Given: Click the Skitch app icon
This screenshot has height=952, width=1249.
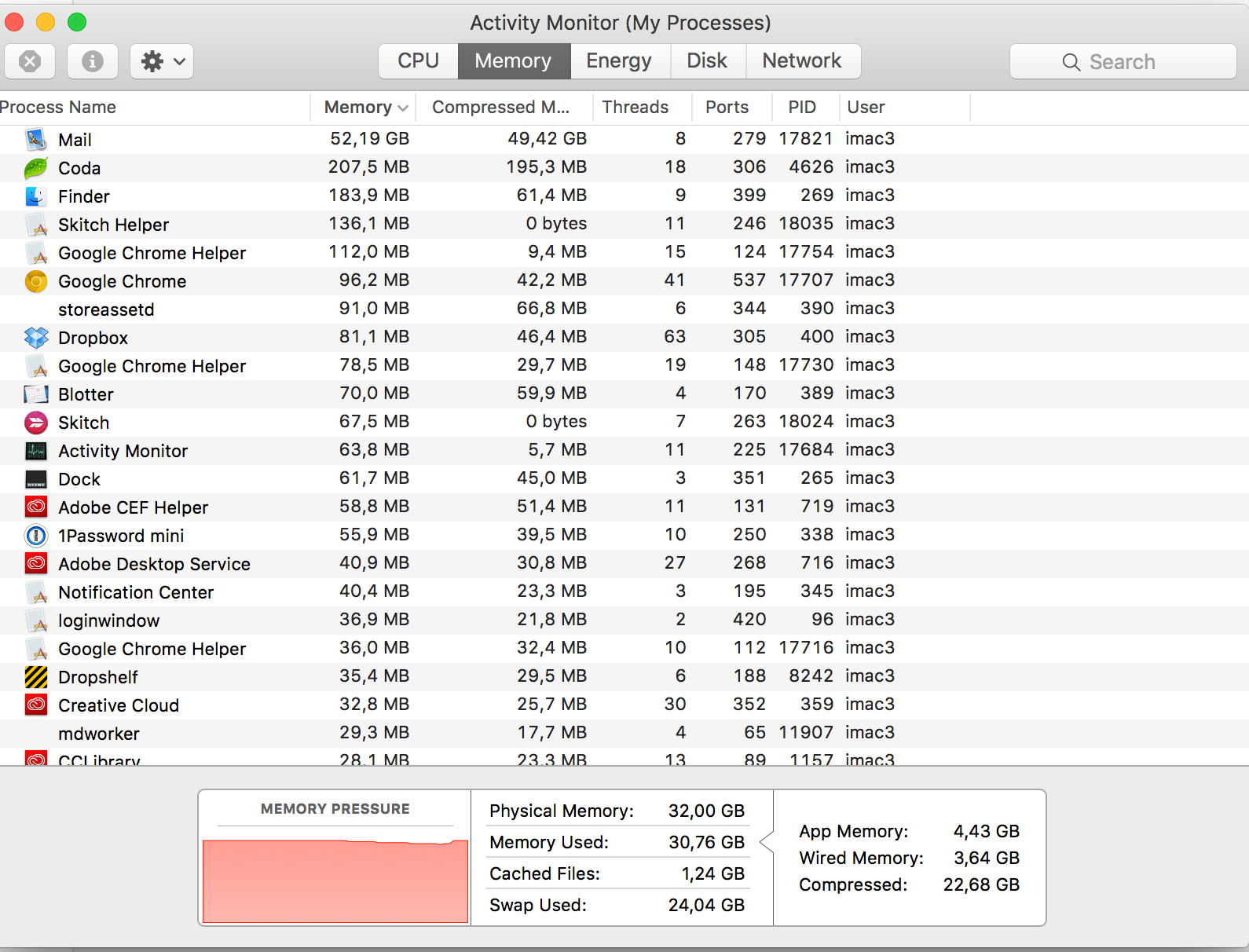Looking at the screenshot, I should click(36, 423).
